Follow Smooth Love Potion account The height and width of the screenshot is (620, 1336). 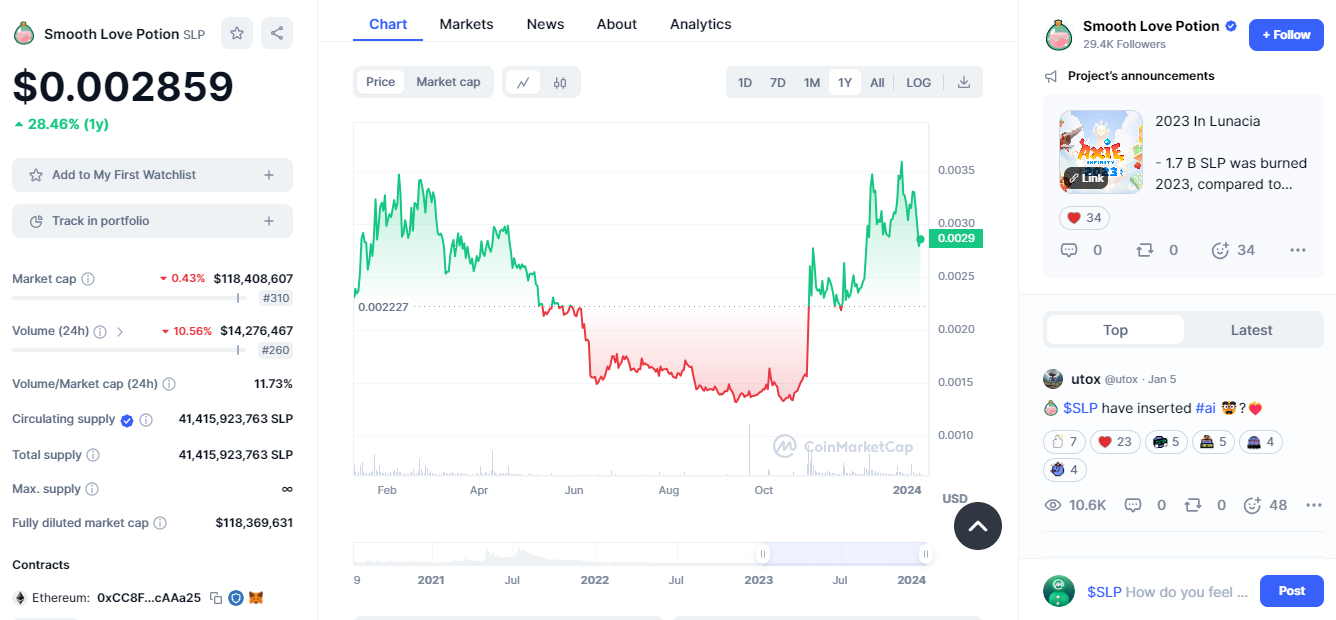(x=1286, y=35)
